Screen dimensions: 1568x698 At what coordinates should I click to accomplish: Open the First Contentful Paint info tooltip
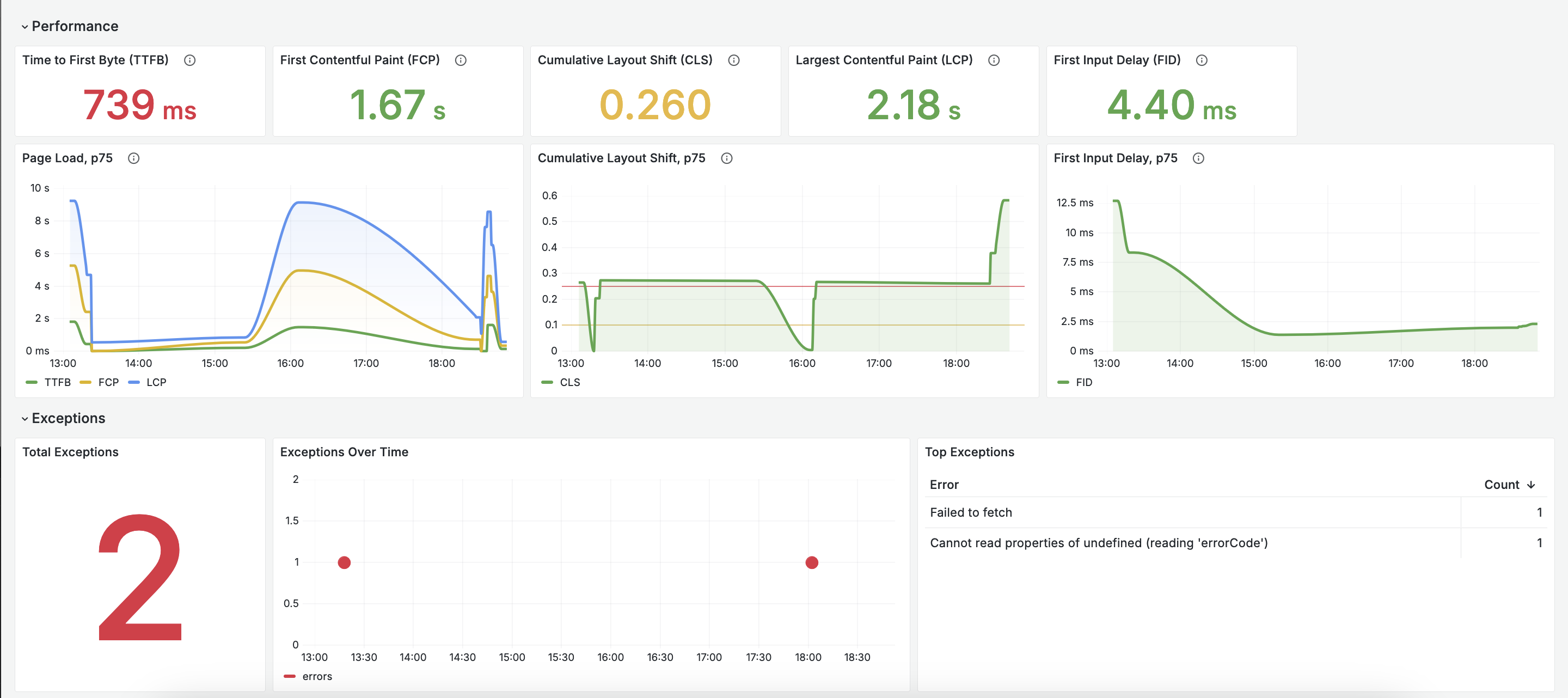pos(461,60)
